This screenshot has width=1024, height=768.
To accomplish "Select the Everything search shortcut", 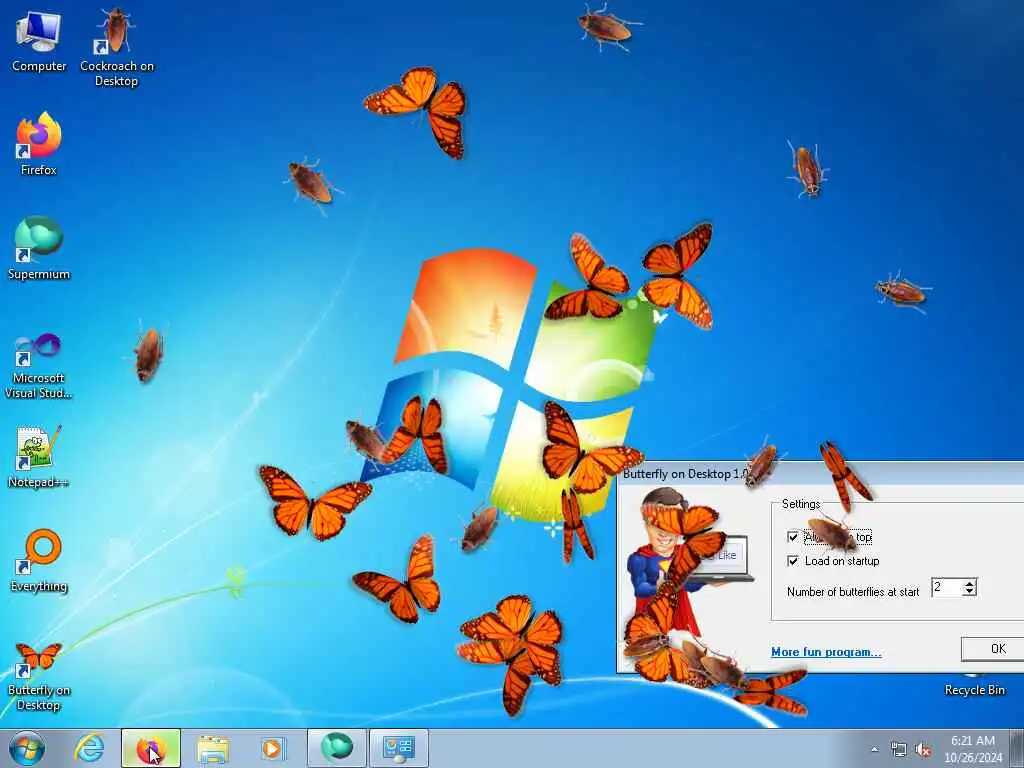I will (x=39, y=560).
